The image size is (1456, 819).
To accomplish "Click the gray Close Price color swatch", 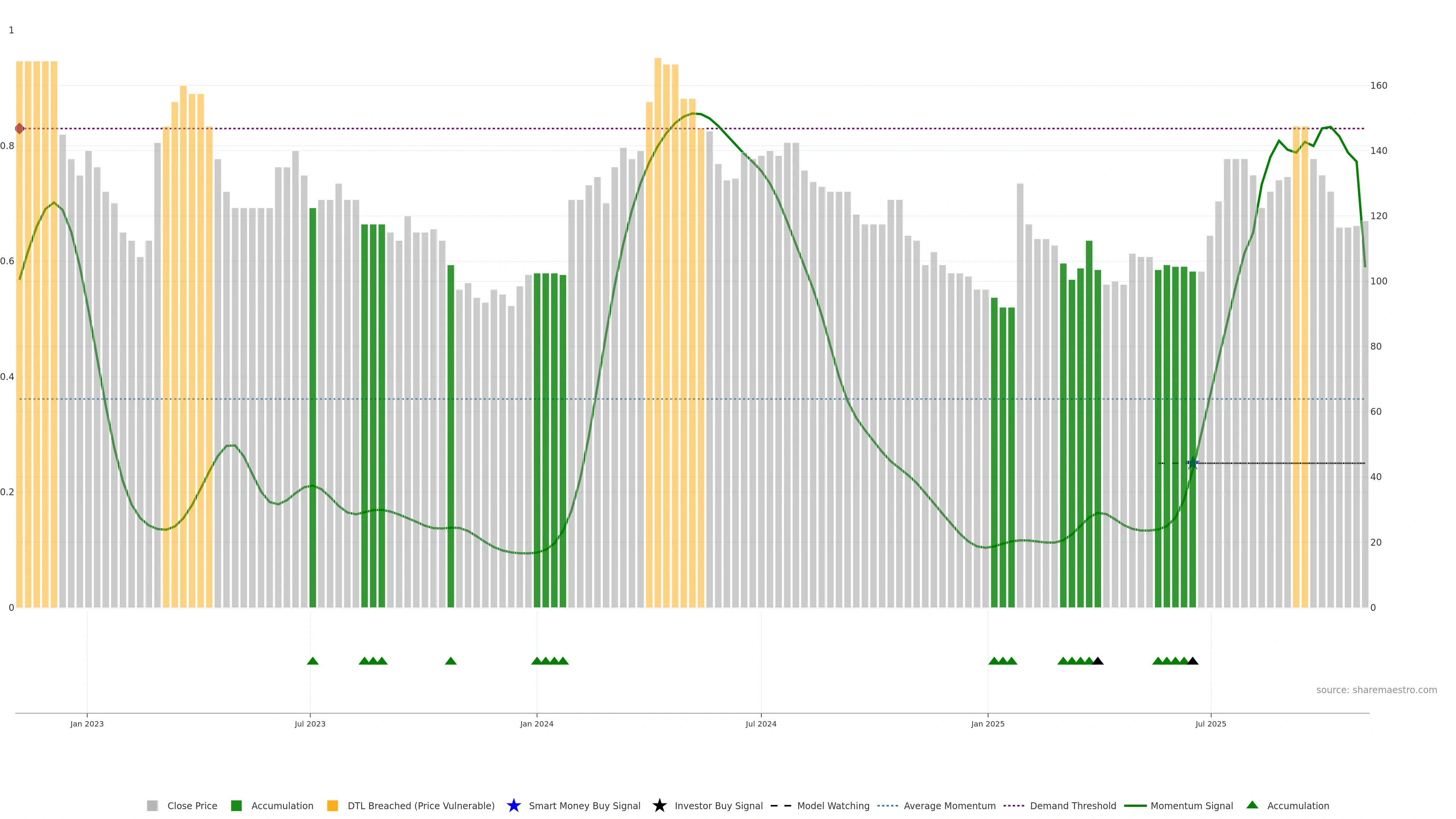I will click(152, 806).
